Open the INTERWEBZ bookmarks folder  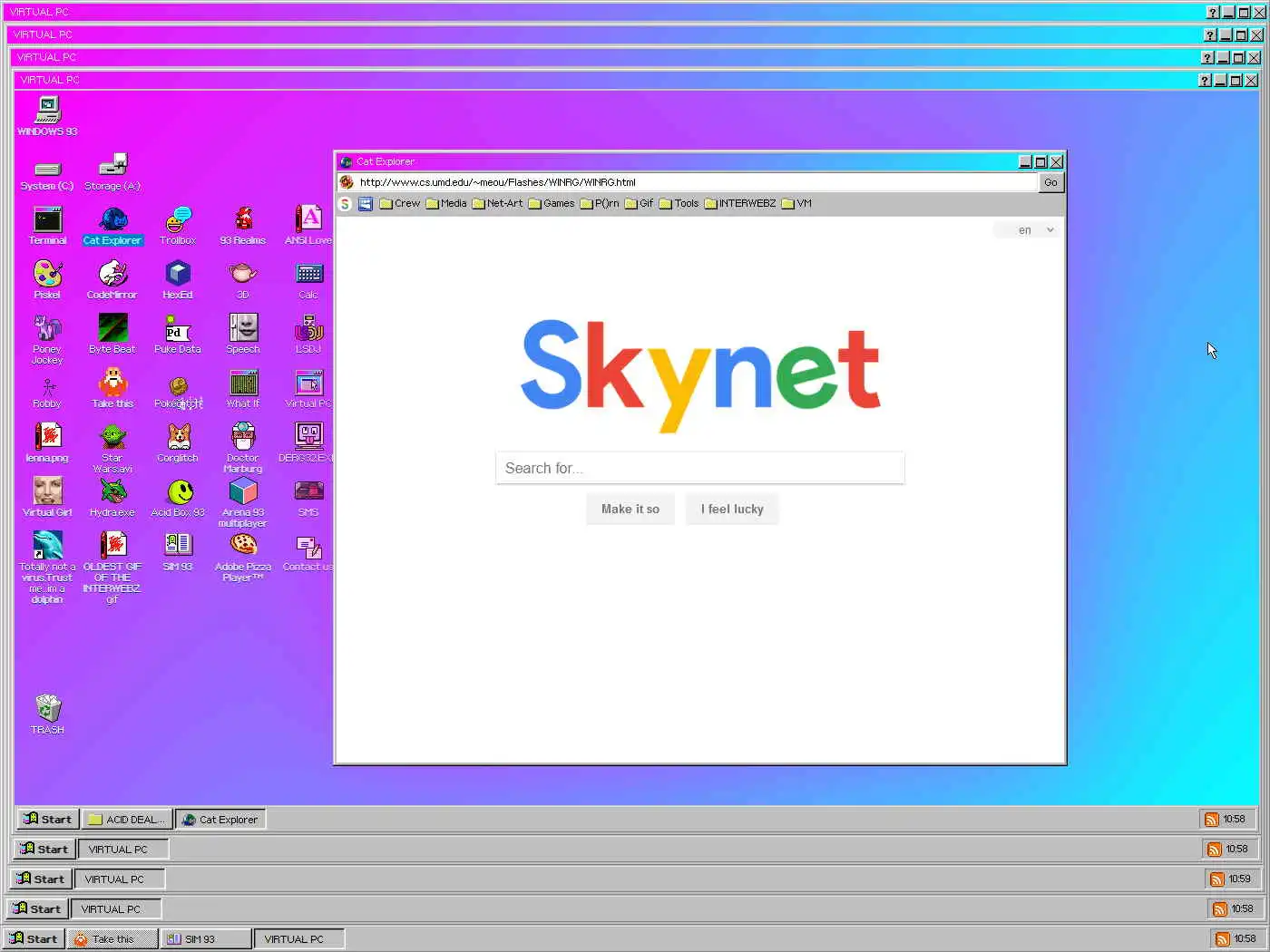click(740, 204)
